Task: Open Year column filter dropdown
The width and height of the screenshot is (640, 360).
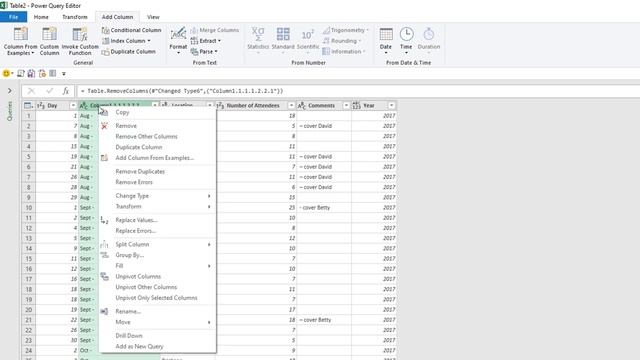Action: pos(391,106)
